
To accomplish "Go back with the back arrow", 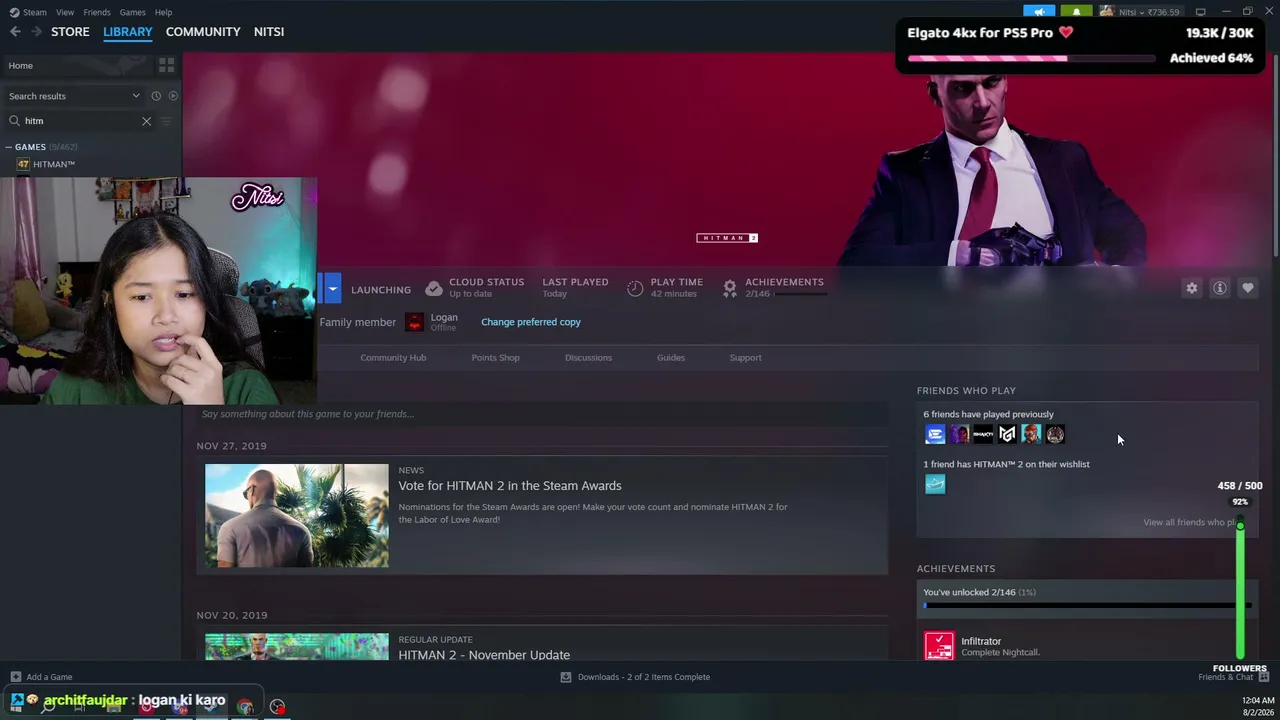I will coord(15,32).
